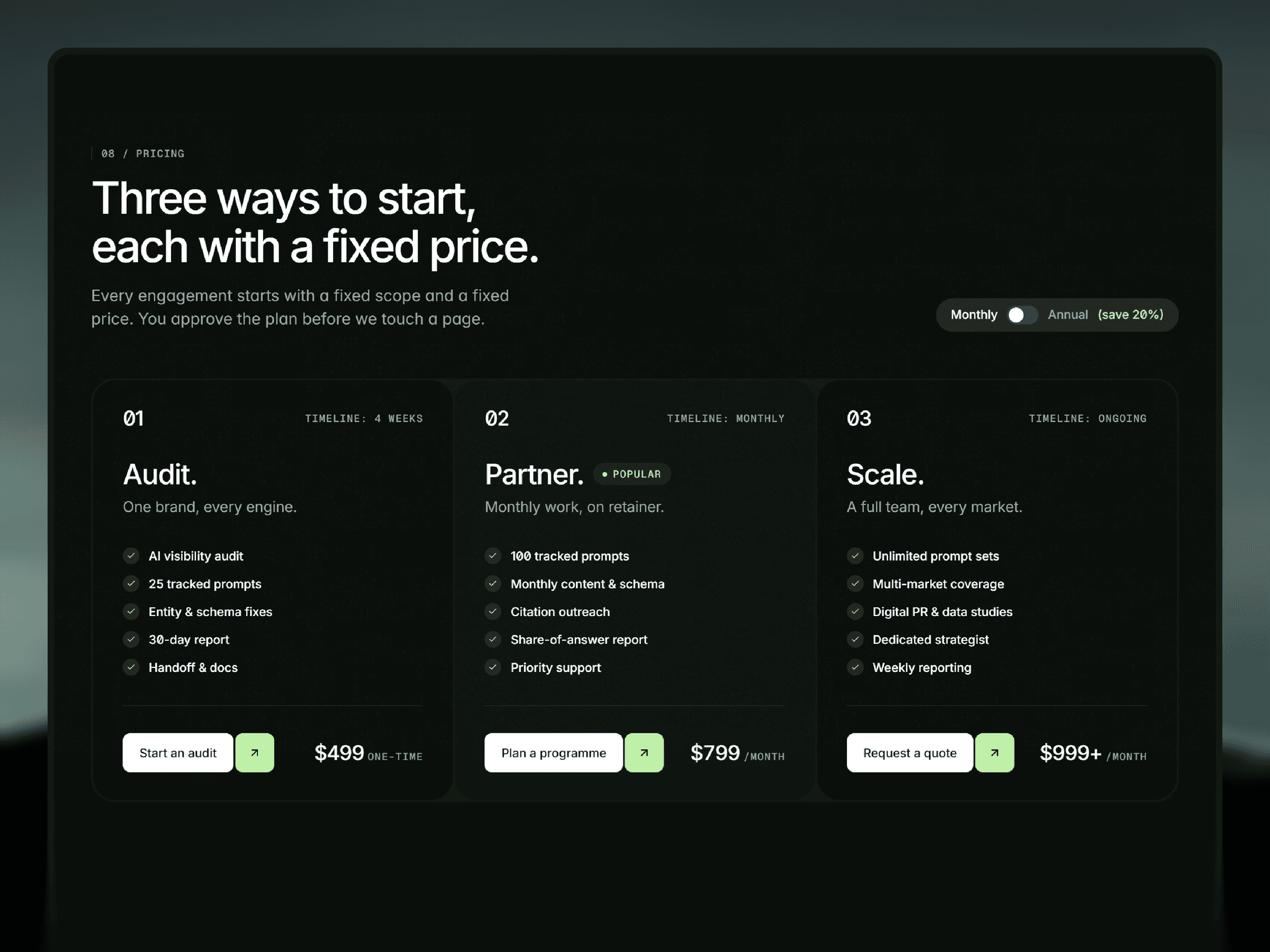Click the Request a quote button

coord(910,752)
